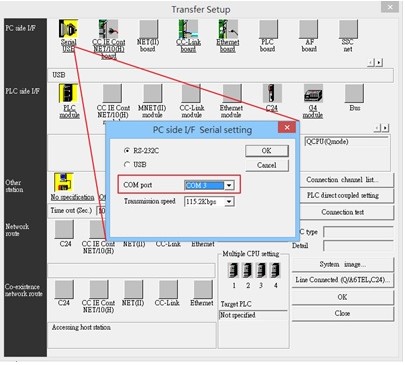405x365 pixels.
Task: Click the QCPU(Qmode) text
Action: 327,141
